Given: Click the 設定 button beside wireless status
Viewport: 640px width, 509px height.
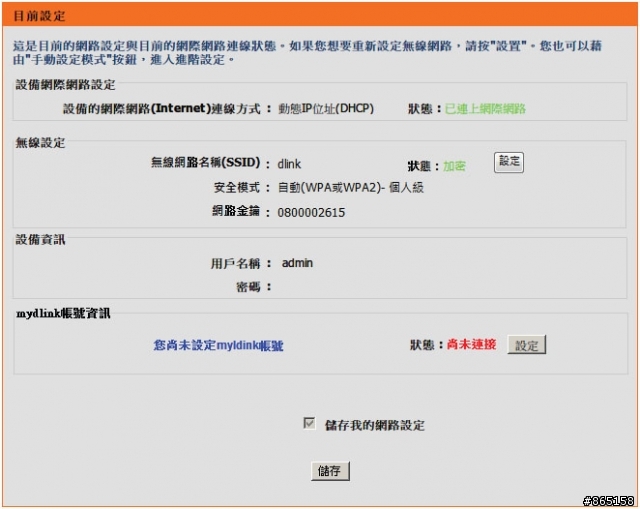Looking at the screenshot, I should click(509, 162).
